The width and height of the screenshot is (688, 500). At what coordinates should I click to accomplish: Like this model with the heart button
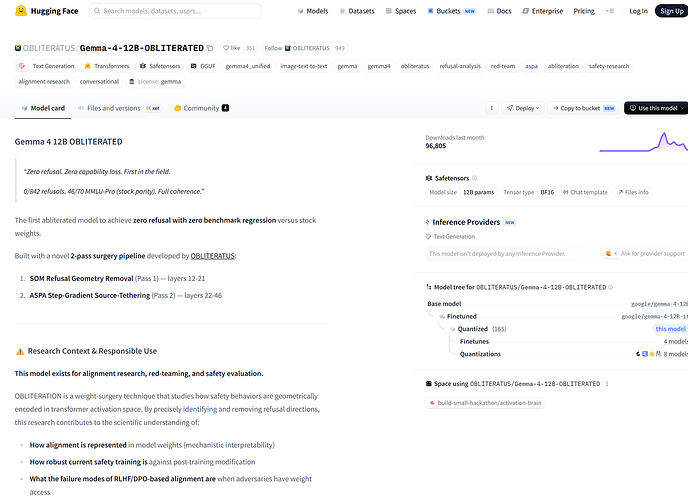click(x=232, y=48)
